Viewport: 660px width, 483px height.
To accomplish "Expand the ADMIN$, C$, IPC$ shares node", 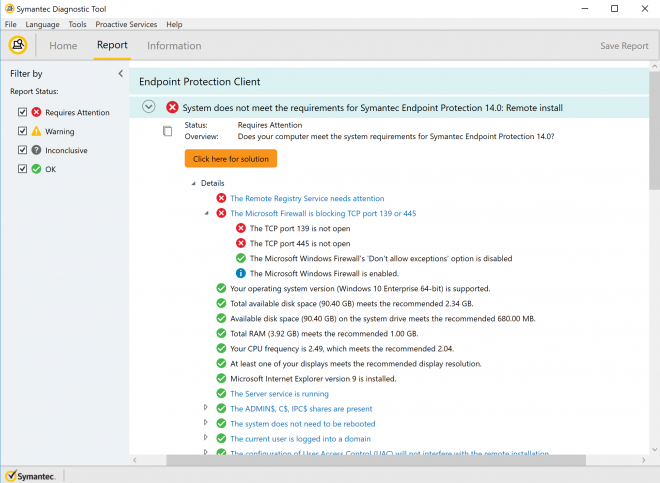I will click(x=205, y=407).
